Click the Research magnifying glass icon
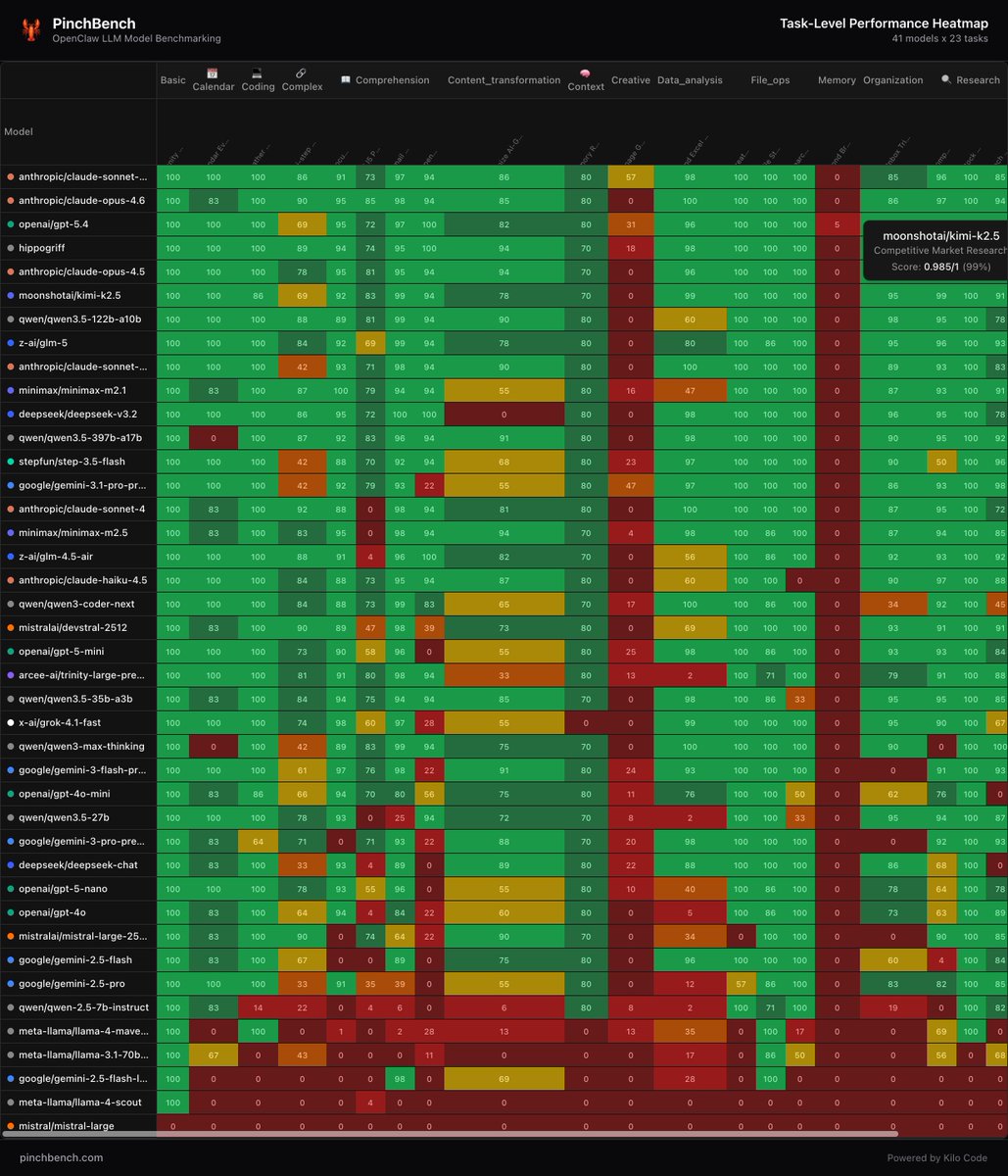1008x1176 pixels. click(946, 80)
